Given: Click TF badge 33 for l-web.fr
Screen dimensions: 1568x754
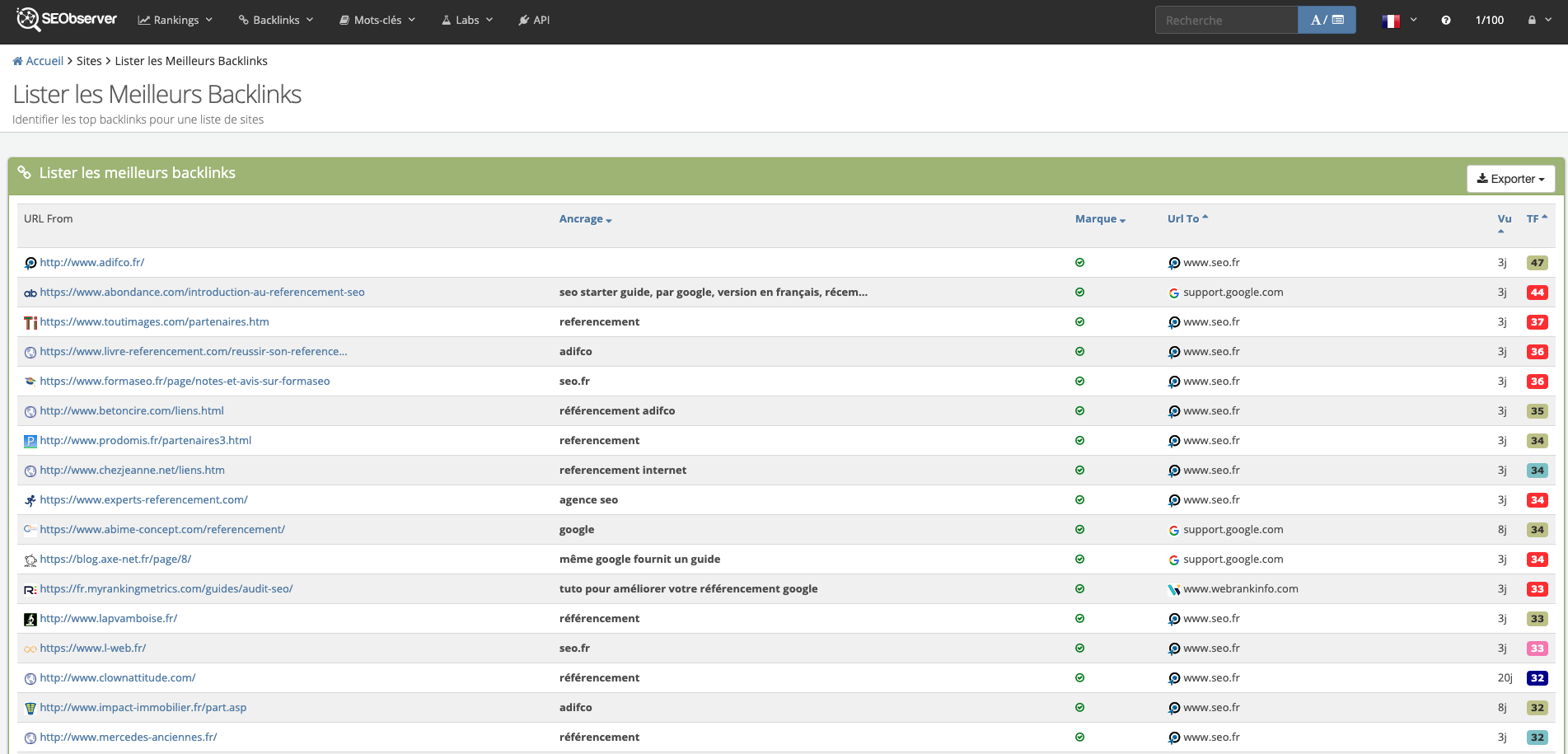Looking at the screenshot, I should coord(1537,649).
